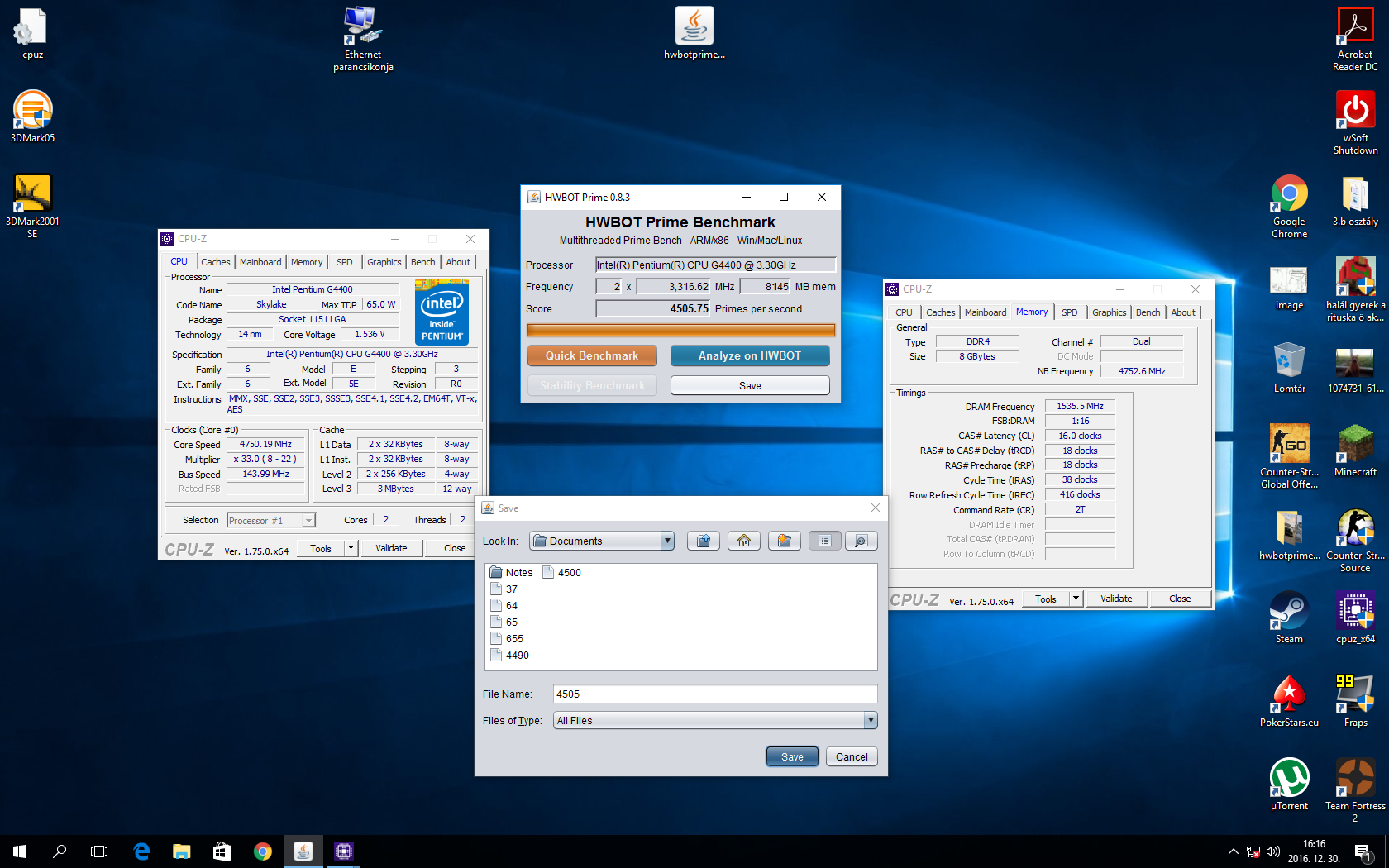Click Validate in left CPU-Z window
The height and width of the screenshot is (868, 1389).
pyautogui.click(x=391, y=548)
